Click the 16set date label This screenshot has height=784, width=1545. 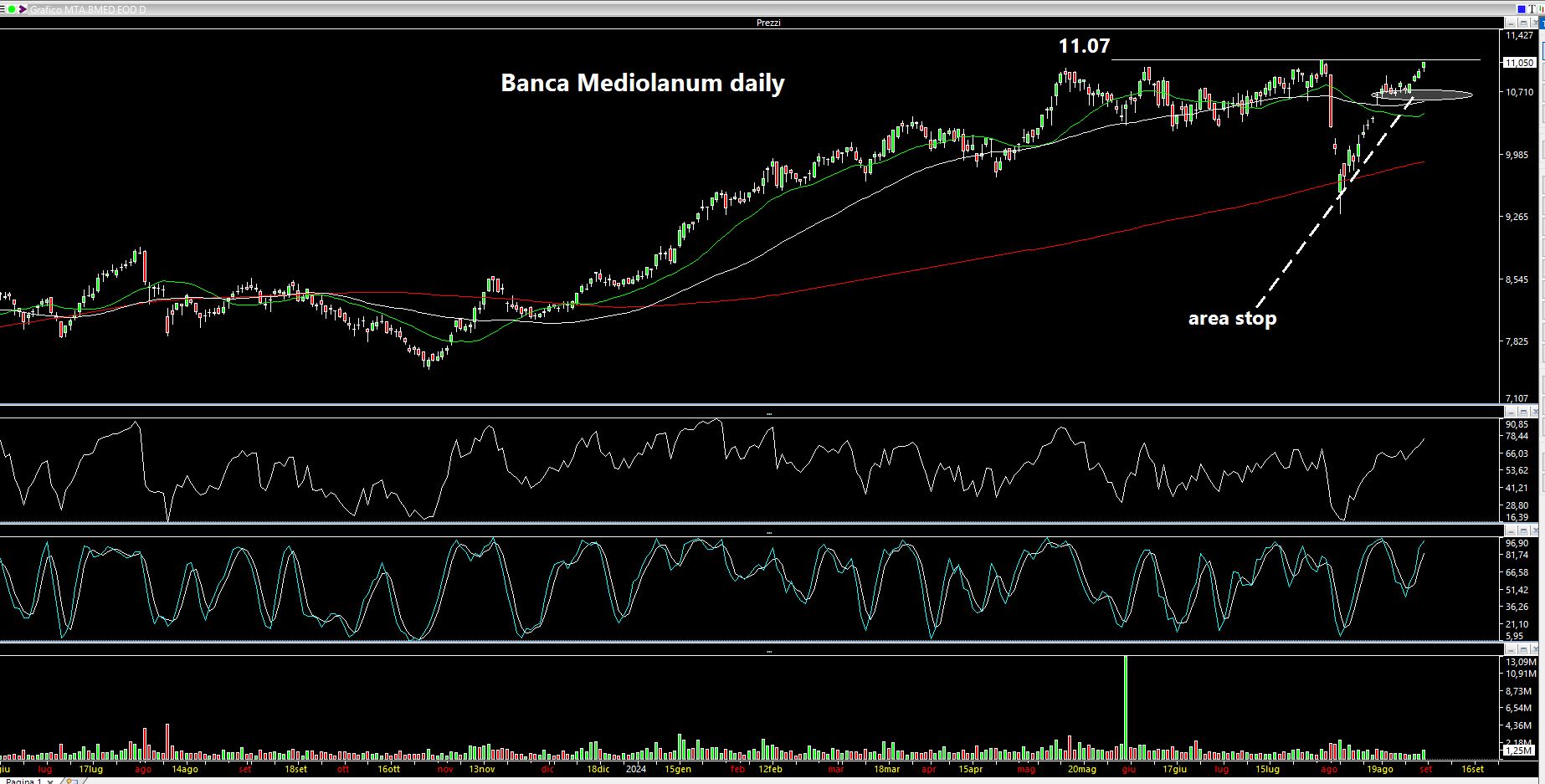1472,769
